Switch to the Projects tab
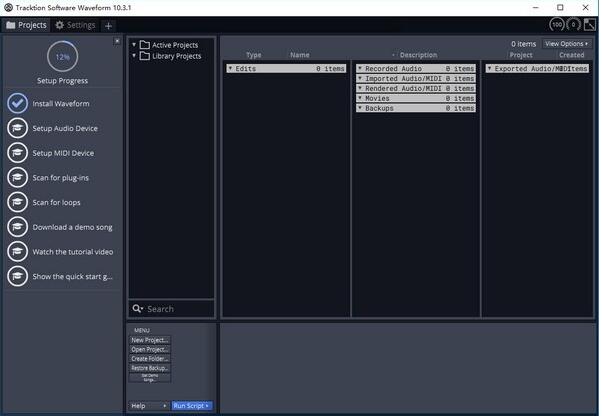Screen dimensions: 602x416 click(26, 25)
